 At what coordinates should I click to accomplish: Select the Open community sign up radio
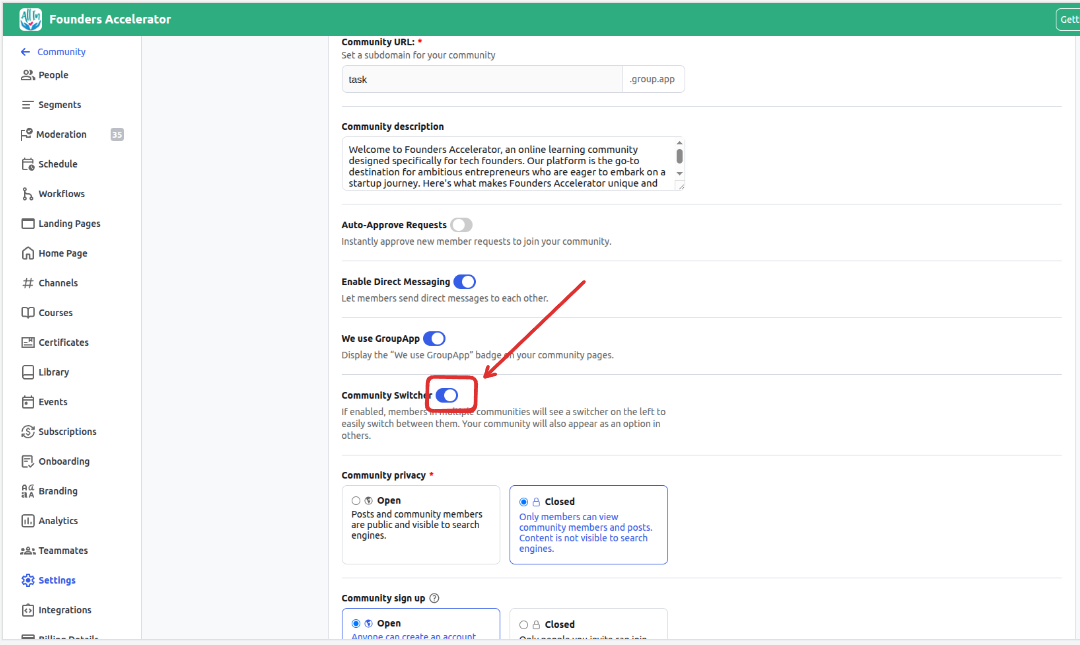356,623
